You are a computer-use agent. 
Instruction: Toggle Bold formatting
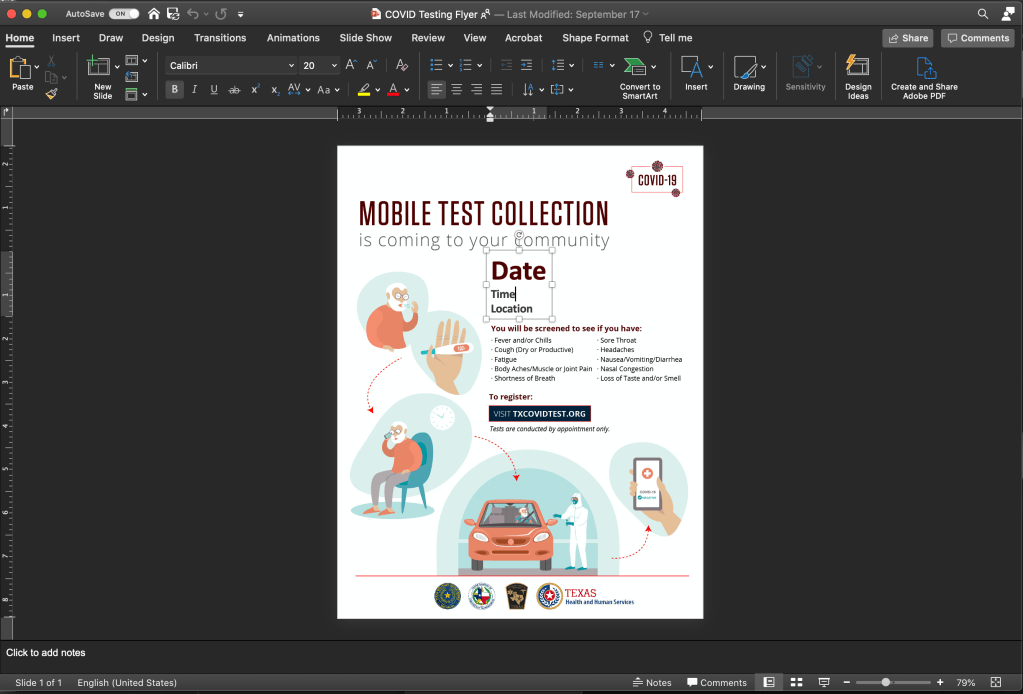click(x=175, y=89)
